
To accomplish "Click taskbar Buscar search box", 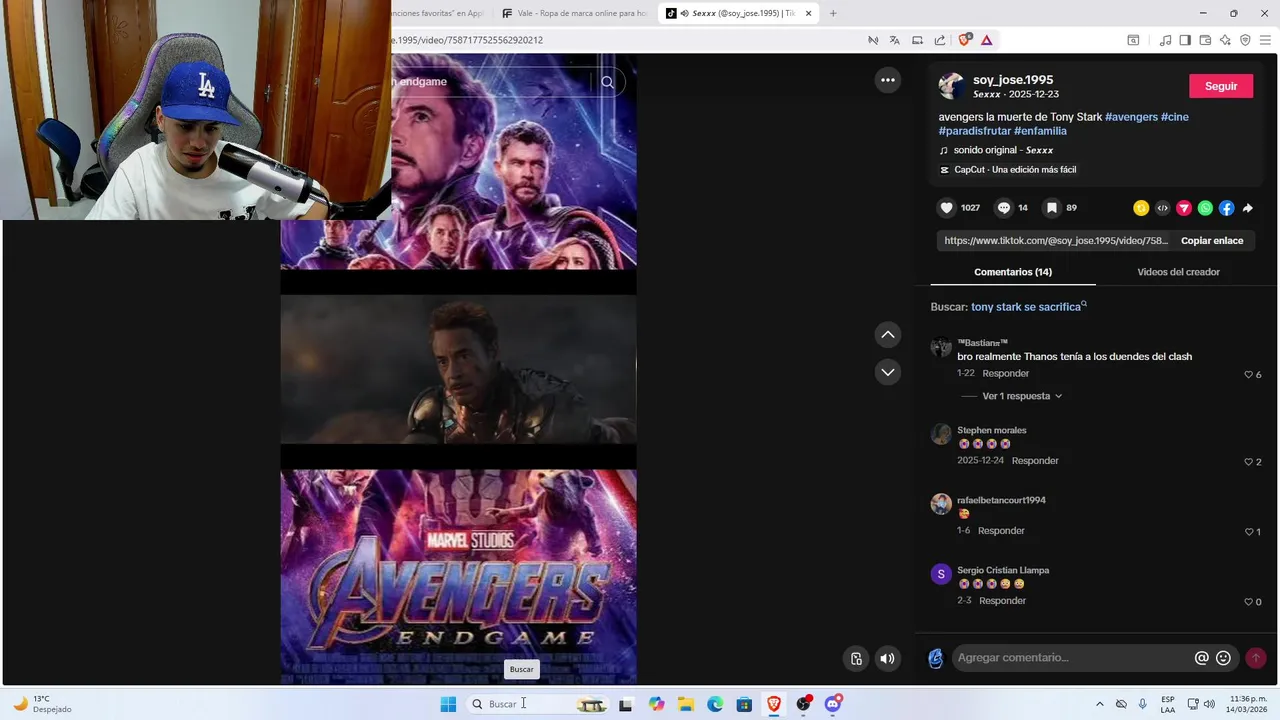I will click(538, 704).
